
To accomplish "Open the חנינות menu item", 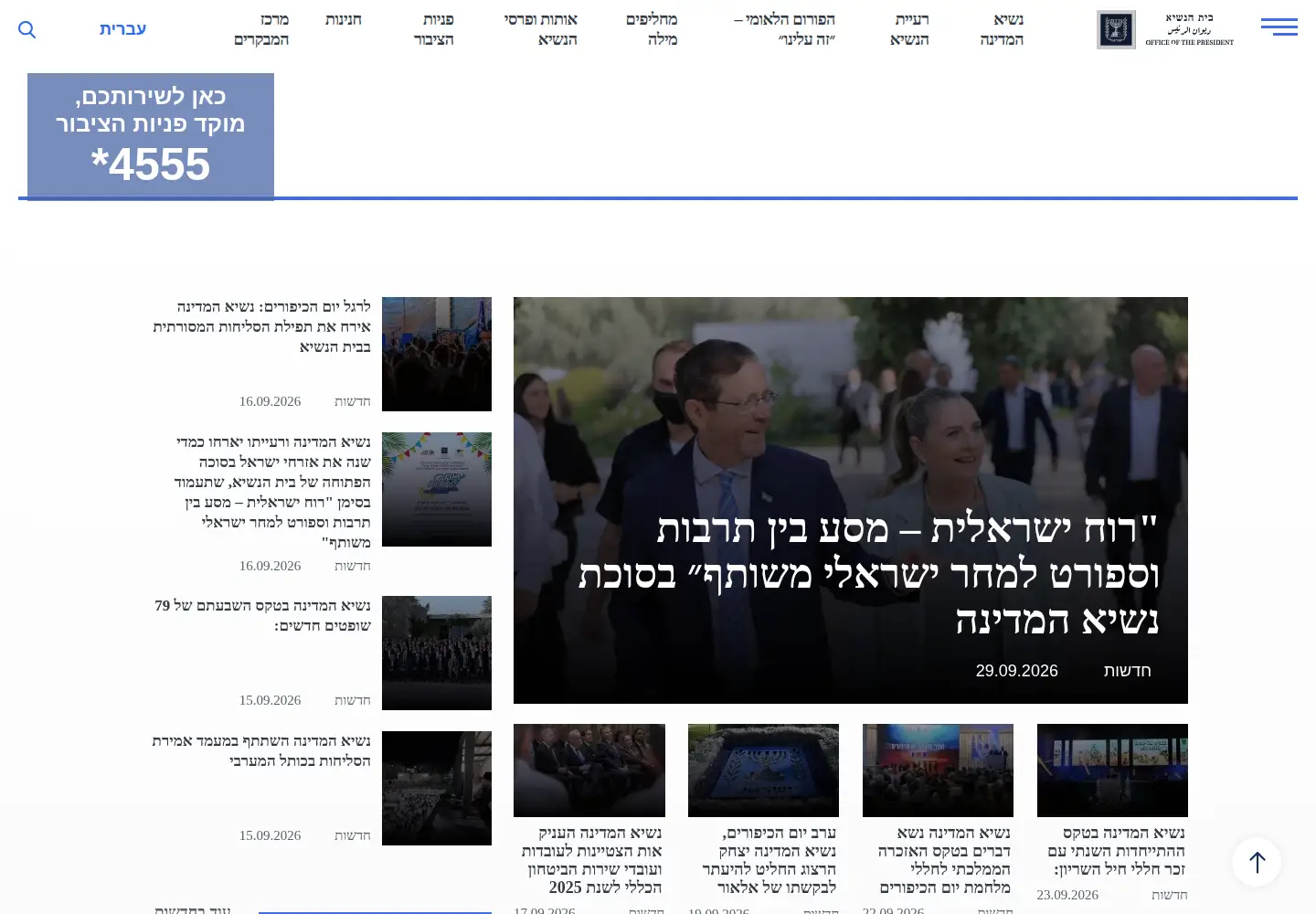I will (x=344, y=19).
